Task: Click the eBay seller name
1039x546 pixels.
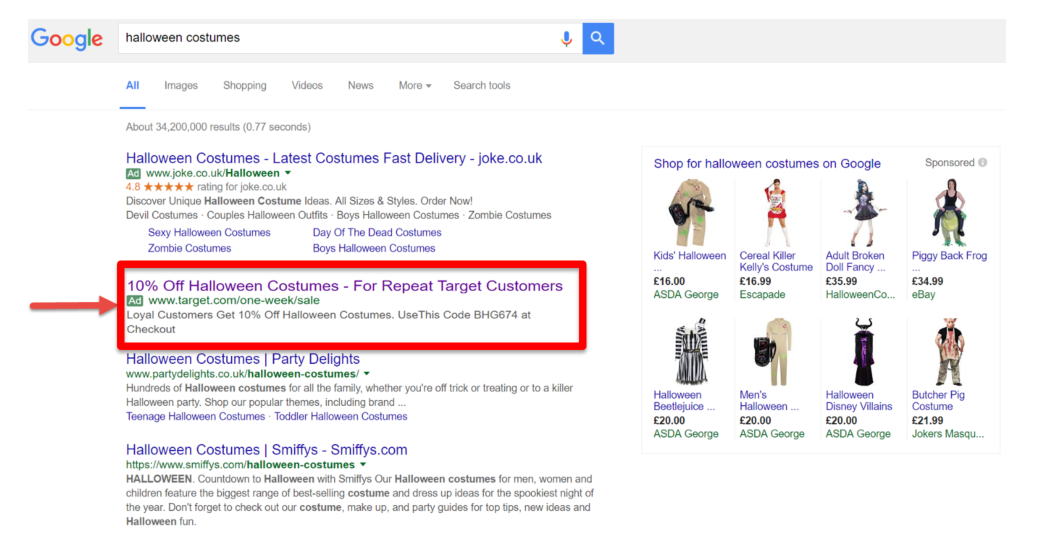Action: point(923,295)
